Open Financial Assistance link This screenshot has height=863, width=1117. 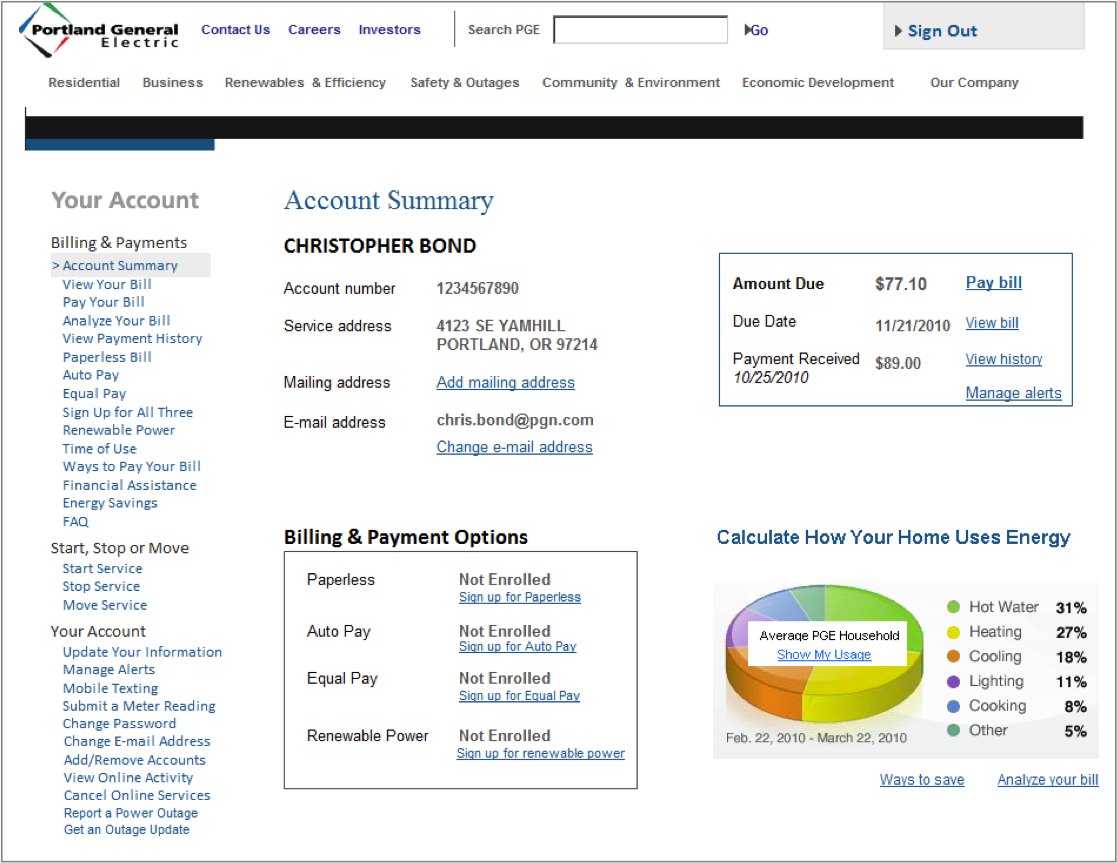pos(129,485)
